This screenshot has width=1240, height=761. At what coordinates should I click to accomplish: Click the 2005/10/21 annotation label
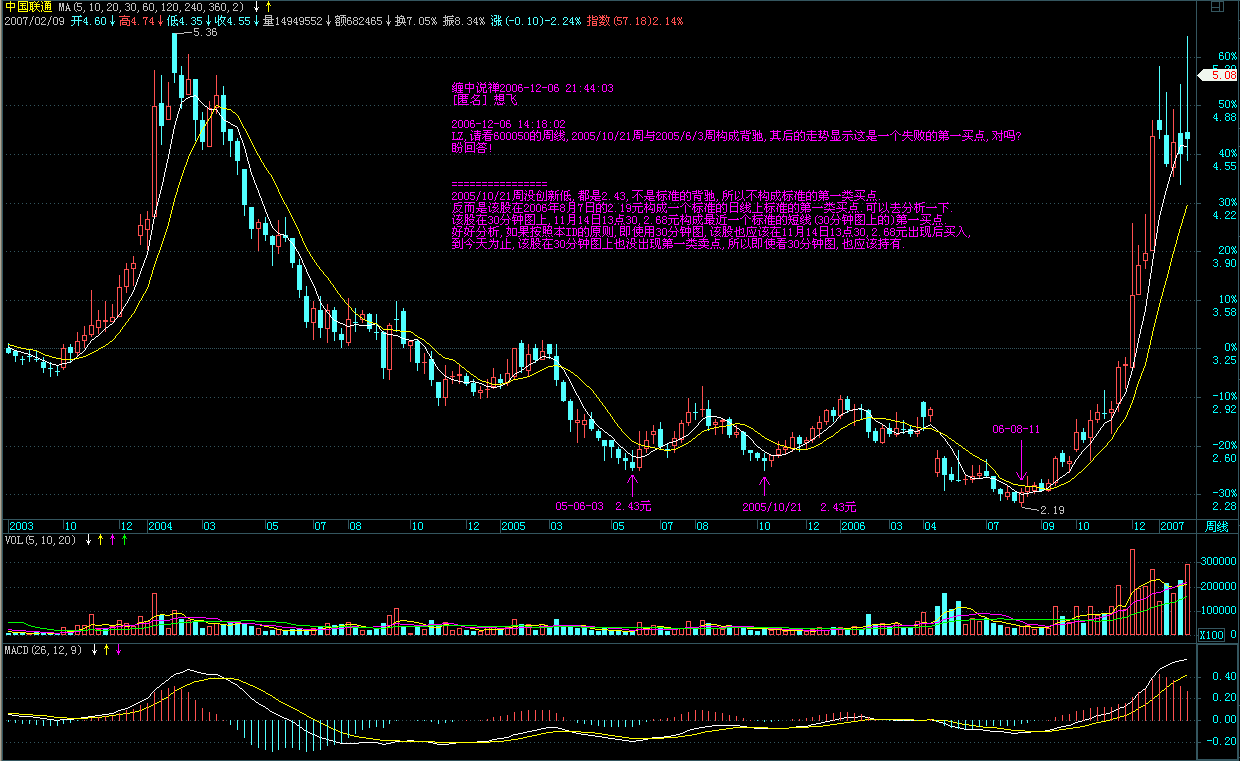click(772, 507)
